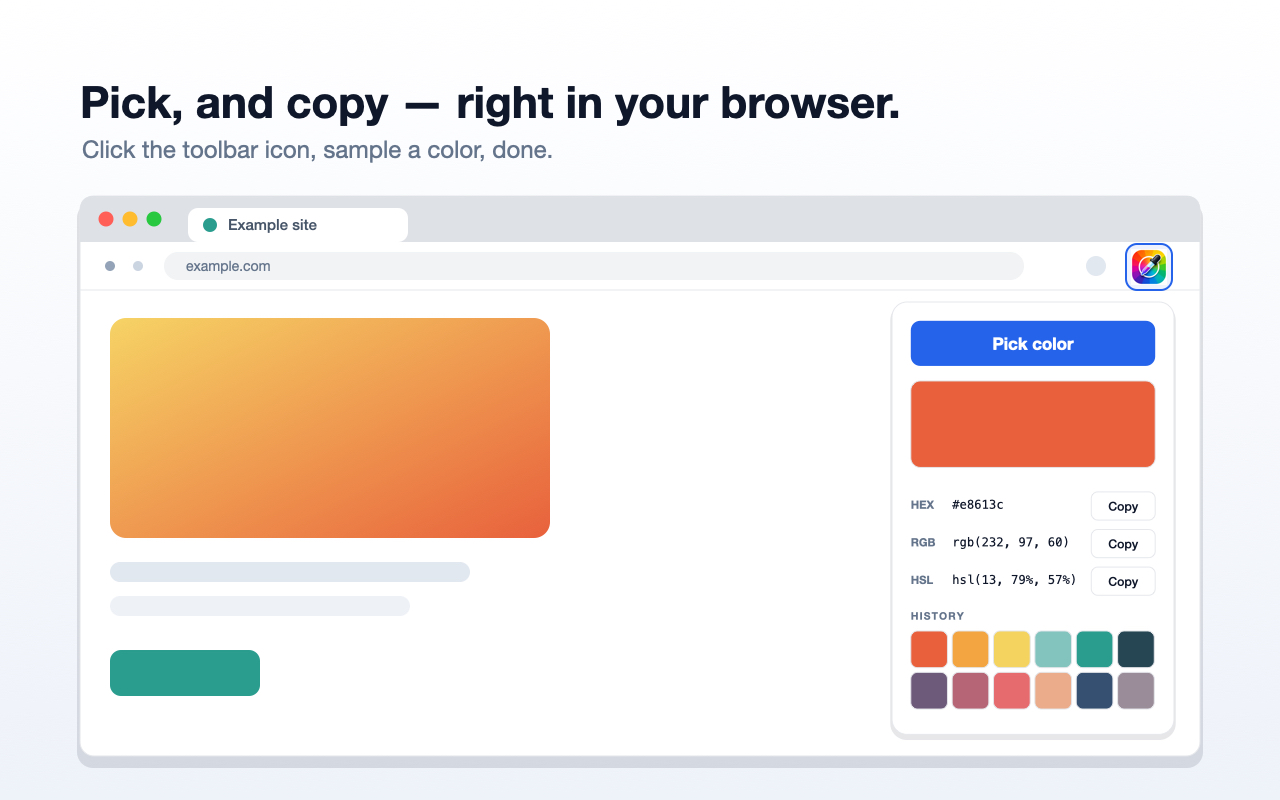The width and height of the screenshot is (1280, 800).
Task: Click the 'Click the toolbar icon' subtitle text
Action: (317, 151)
